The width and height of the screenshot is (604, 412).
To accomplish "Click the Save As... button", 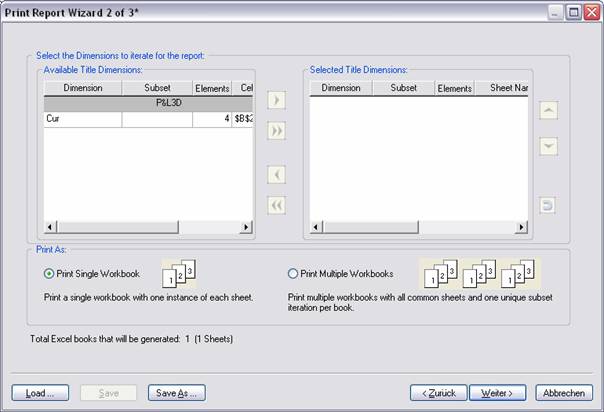I will pos(176,393).
